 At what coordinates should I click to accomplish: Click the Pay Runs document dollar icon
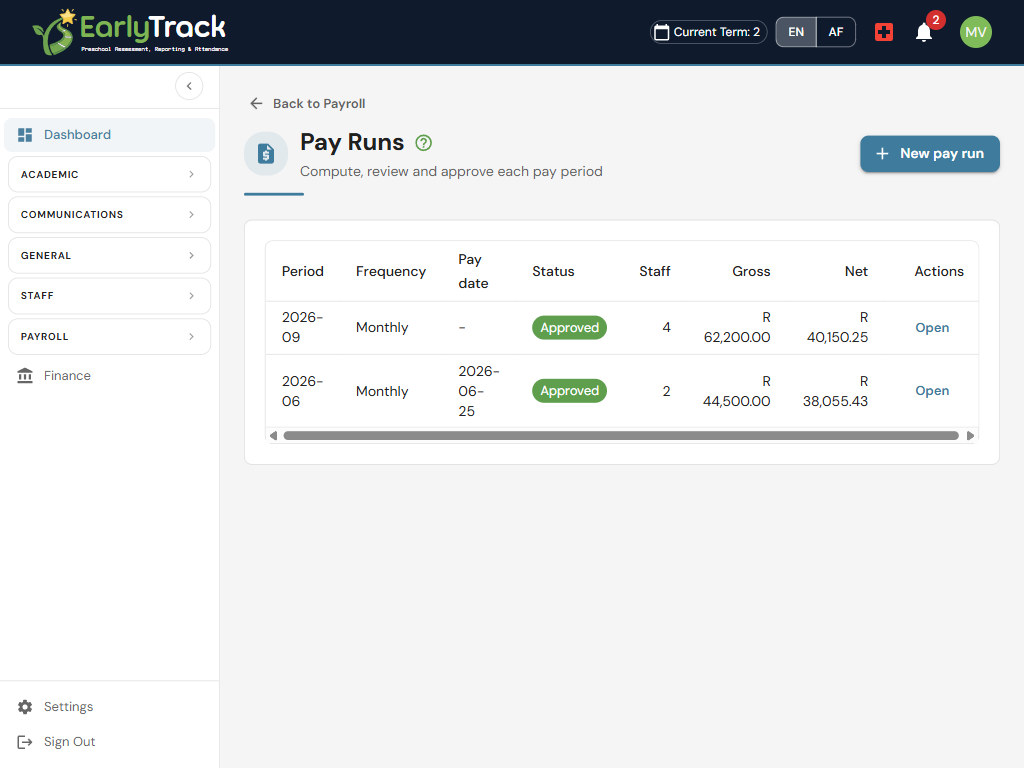click(x=266, y=154)
